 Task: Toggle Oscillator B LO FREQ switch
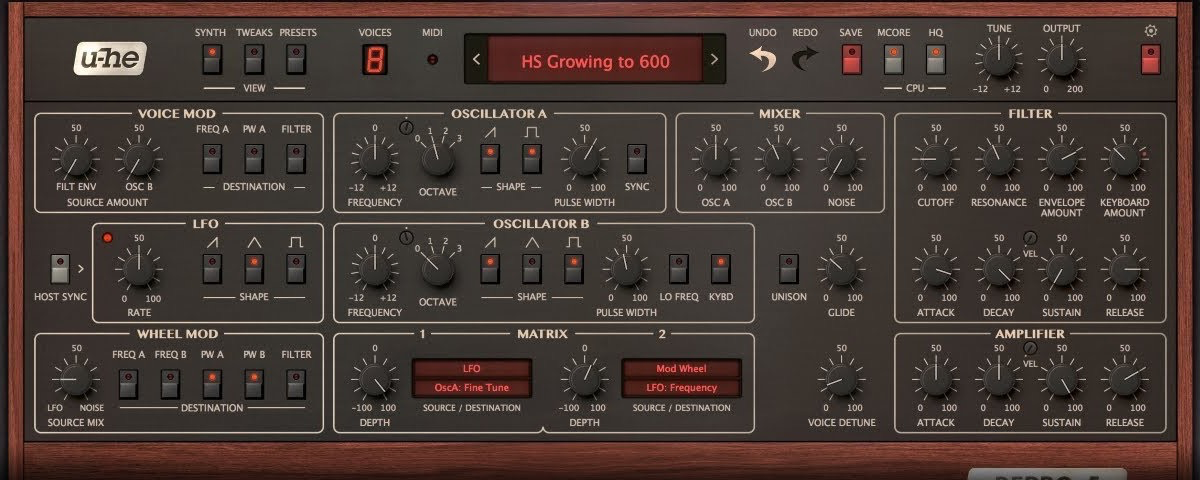tap(677, 267)
